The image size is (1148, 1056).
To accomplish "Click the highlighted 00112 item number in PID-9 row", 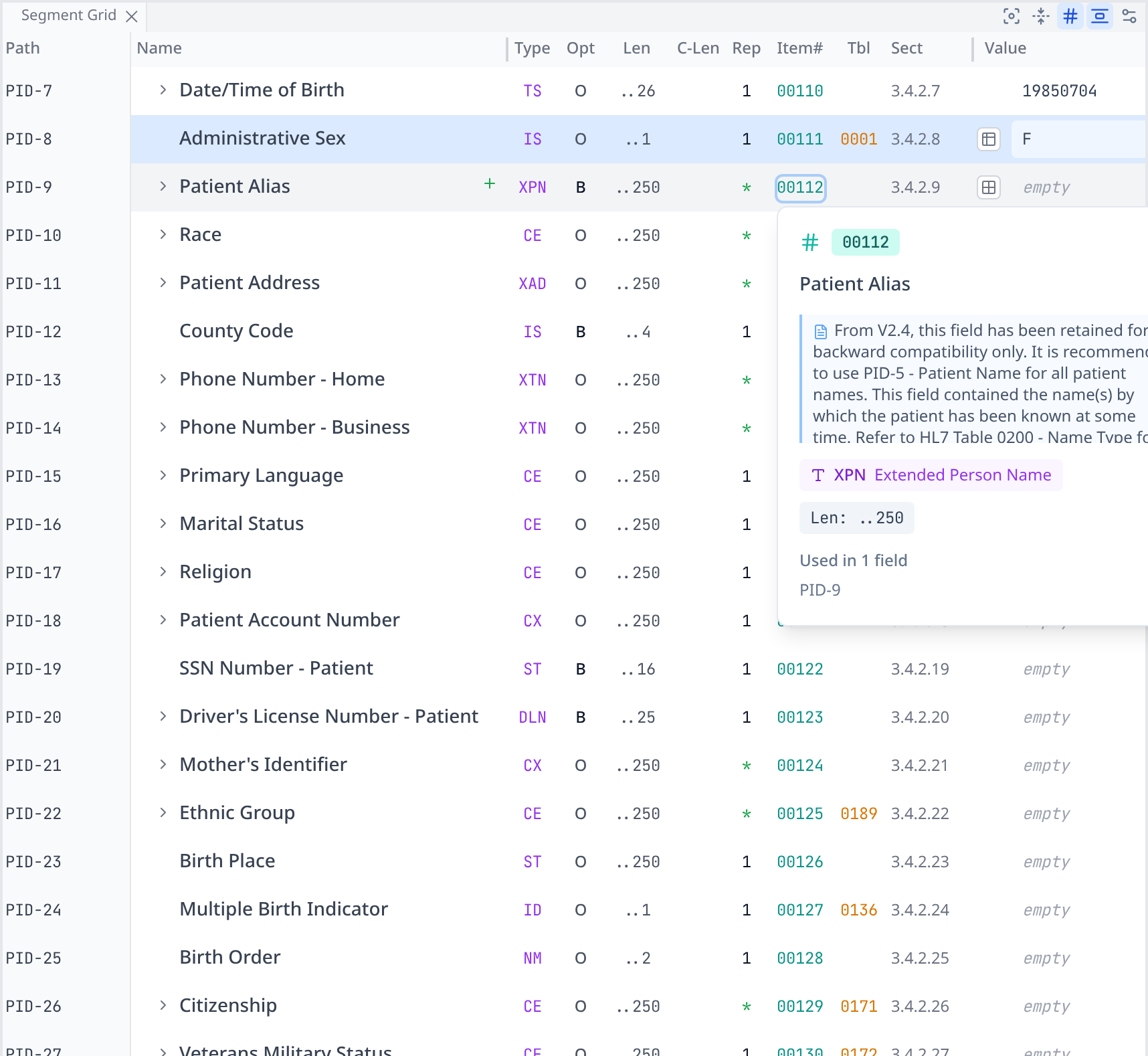I will [x=800, y=187].
